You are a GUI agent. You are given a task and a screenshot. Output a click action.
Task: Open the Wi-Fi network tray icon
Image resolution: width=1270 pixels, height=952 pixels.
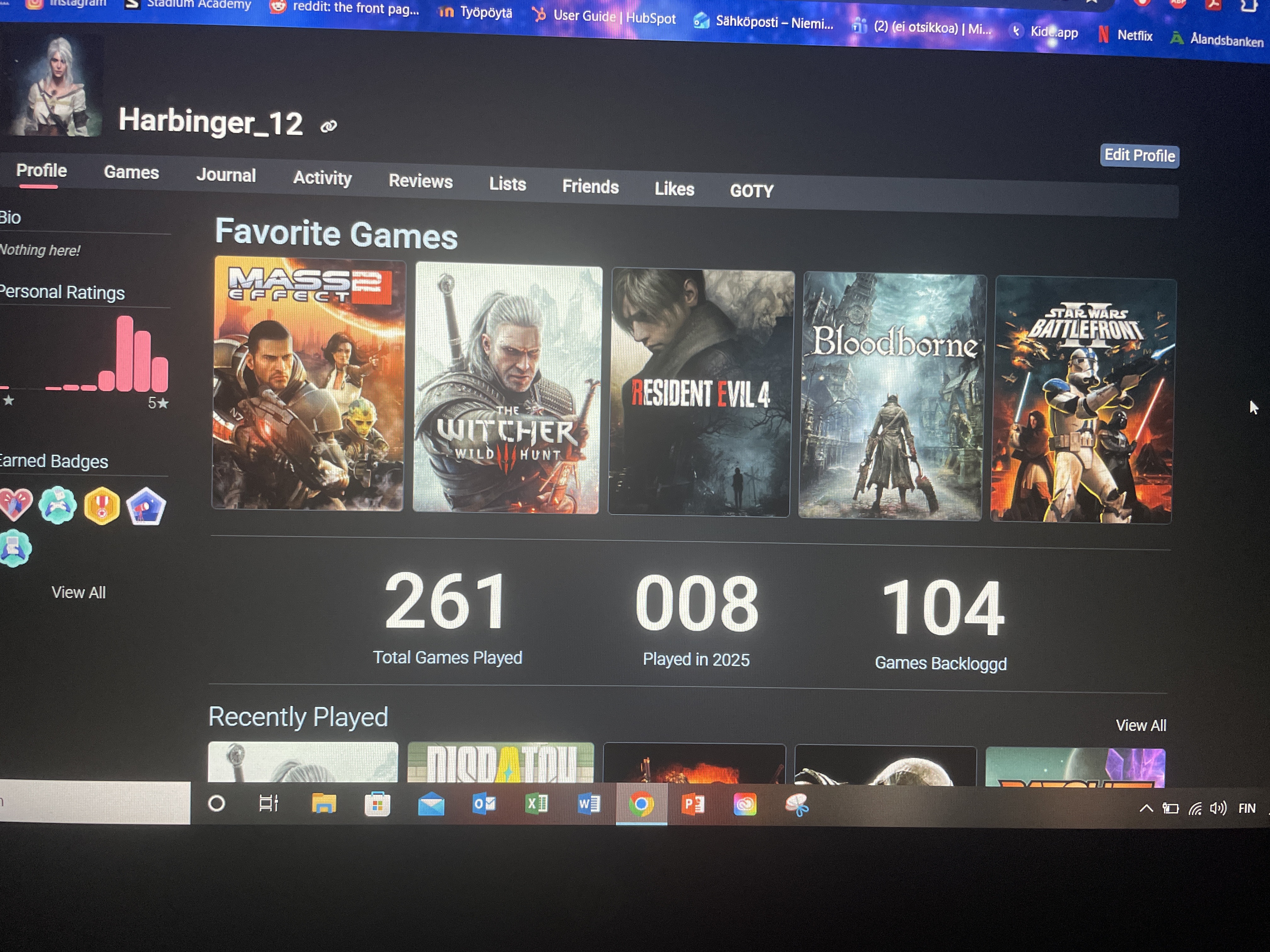coord(1195,808)
